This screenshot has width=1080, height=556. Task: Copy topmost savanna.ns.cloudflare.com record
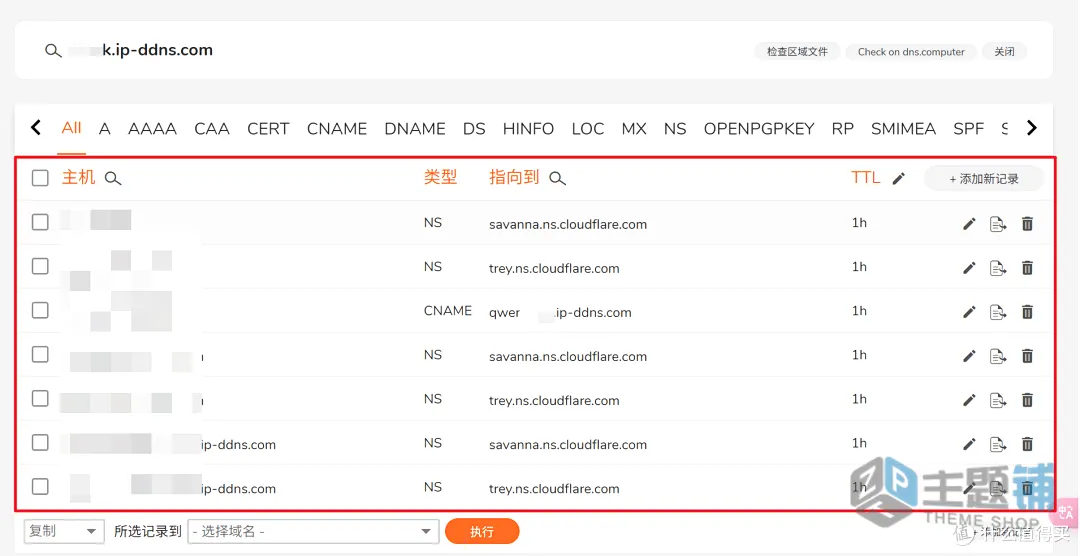click(x=997, y=224)
